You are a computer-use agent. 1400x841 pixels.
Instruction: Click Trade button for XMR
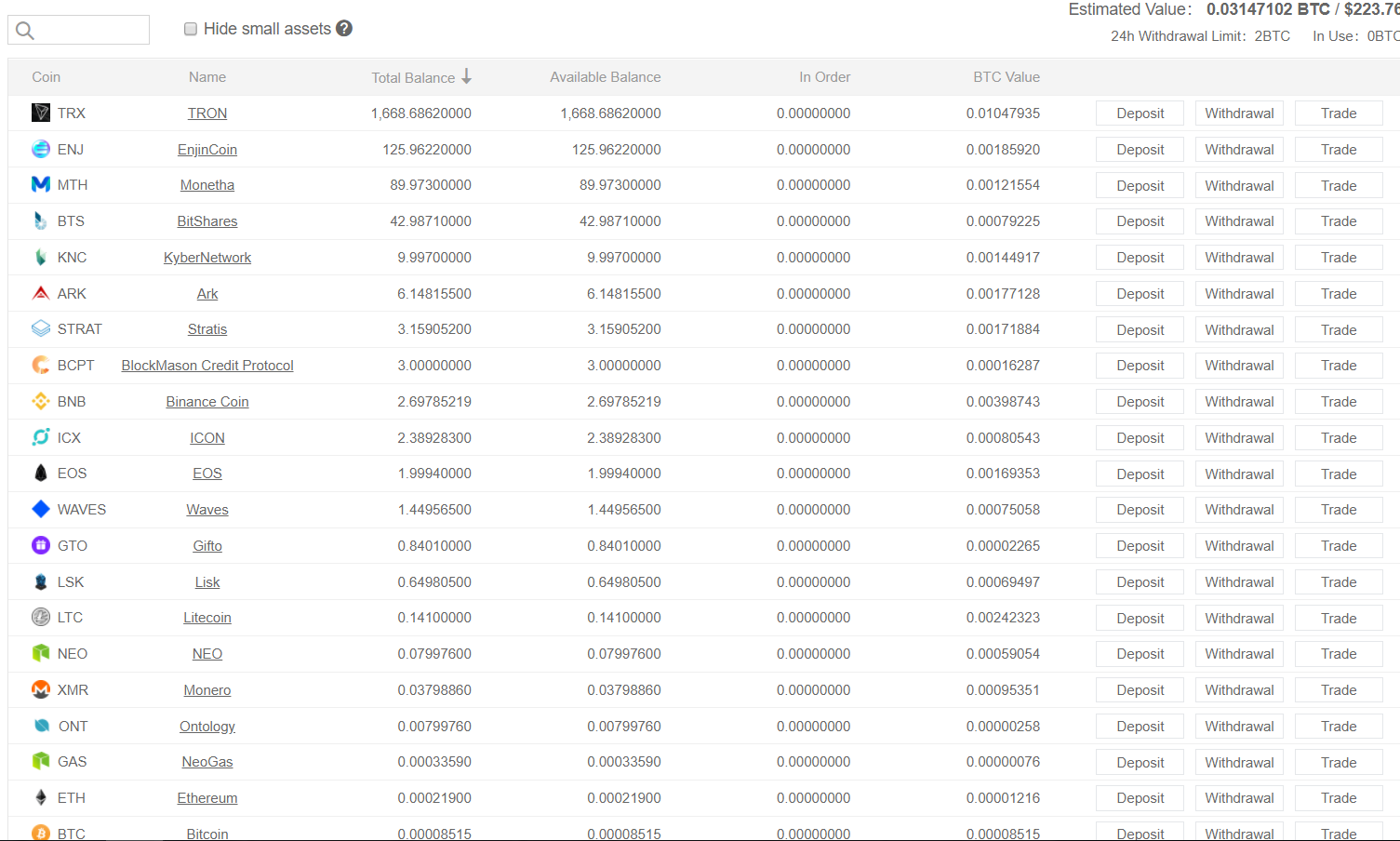tap(1339, 690)
